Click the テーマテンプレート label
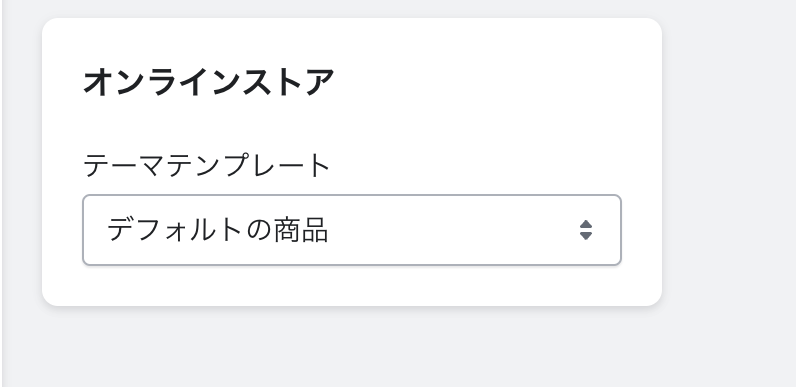The width and height of the screenshot is (796, 387). (x=207, y=165)
